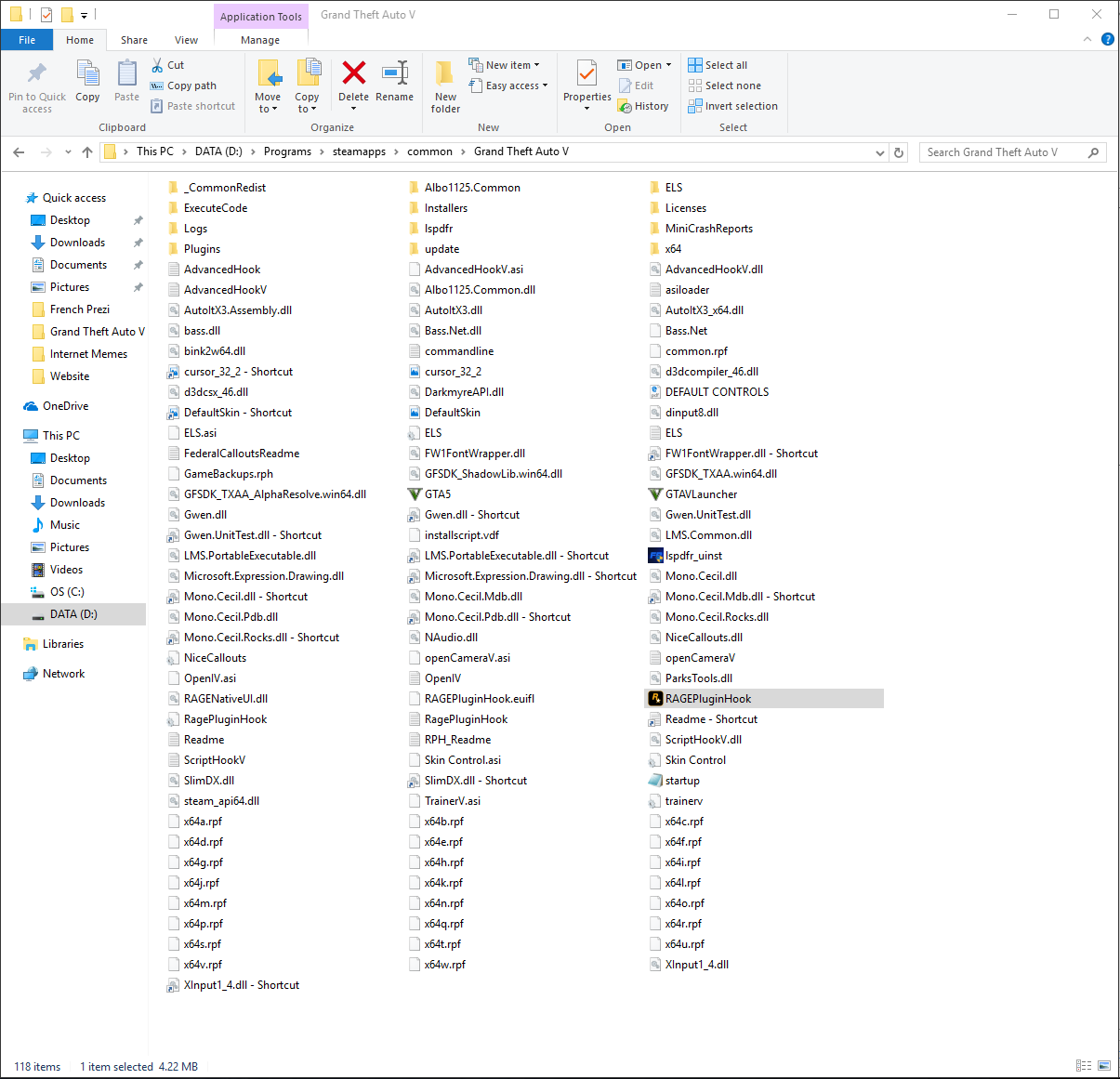1120x1079 pixels.
Task: Switch to the Manage ribbon tab
Action: pyautogui.click(x=260, y=40)
